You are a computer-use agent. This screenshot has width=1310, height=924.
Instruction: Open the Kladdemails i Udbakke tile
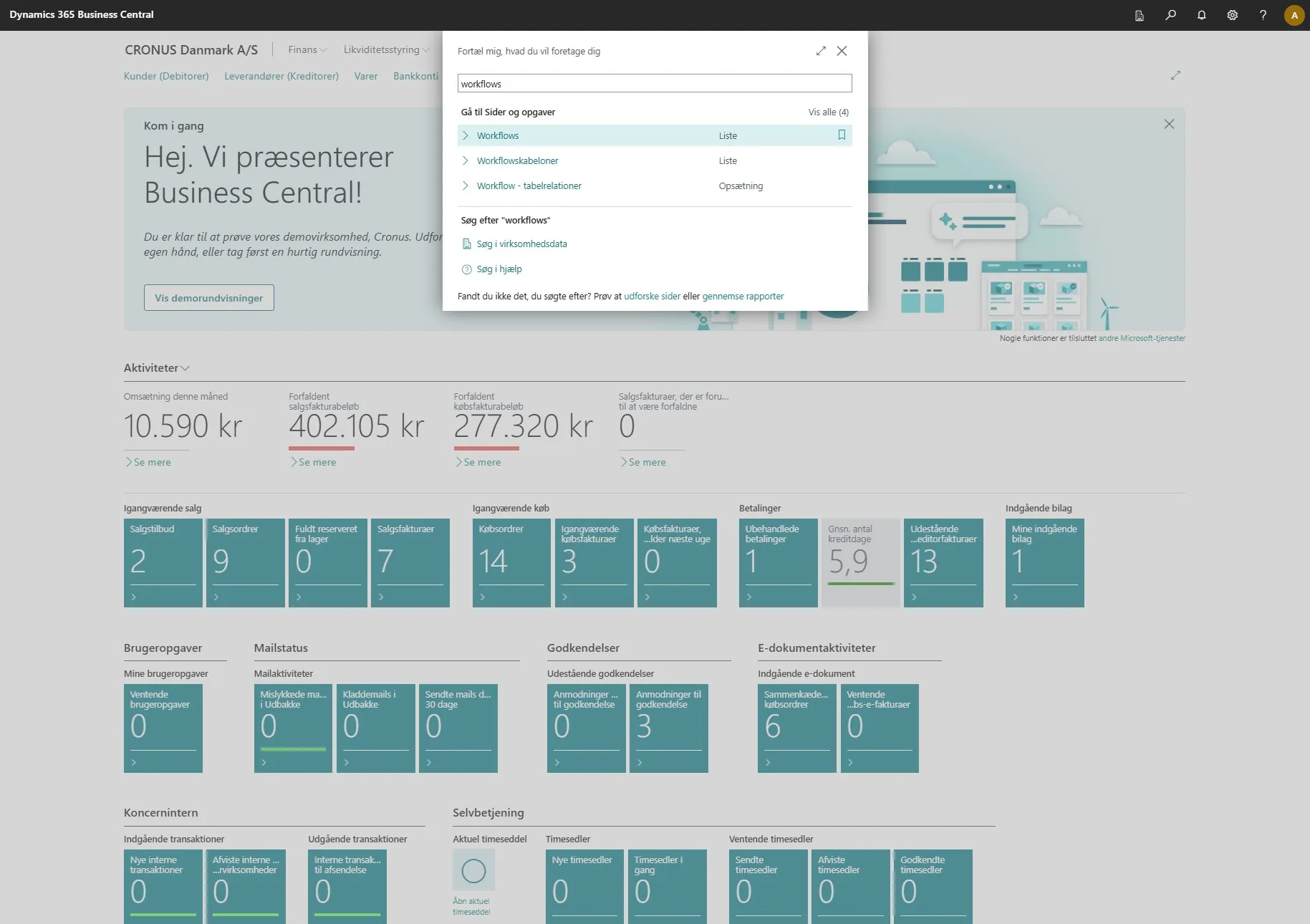[x=376, y=728]
